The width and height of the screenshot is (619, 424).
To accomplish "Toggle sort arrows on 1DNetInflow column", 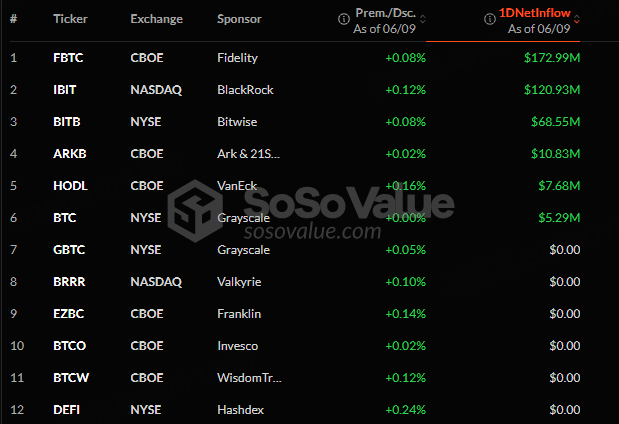I will pos(577,18).
